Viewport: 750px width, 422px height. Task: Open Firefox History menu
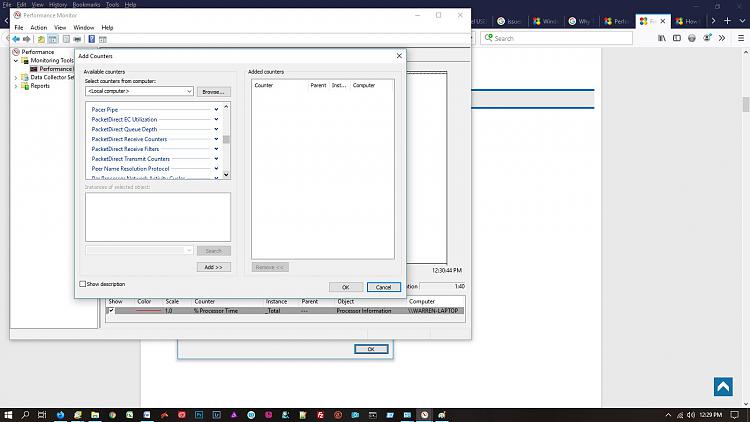click(x=58, y=4)
